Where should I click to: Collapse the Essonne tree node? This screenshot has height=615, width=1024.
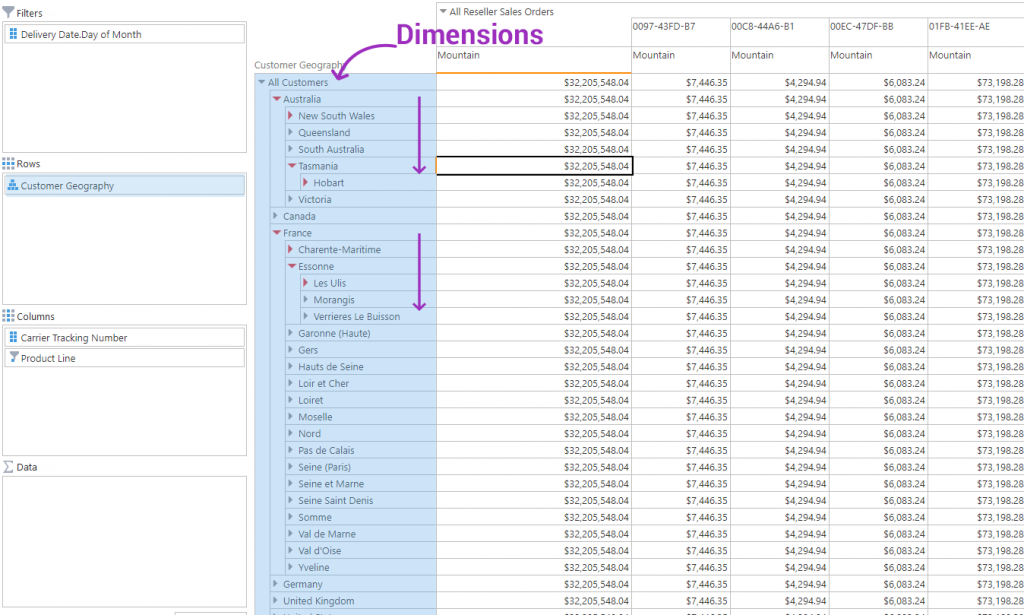point(289,266)
